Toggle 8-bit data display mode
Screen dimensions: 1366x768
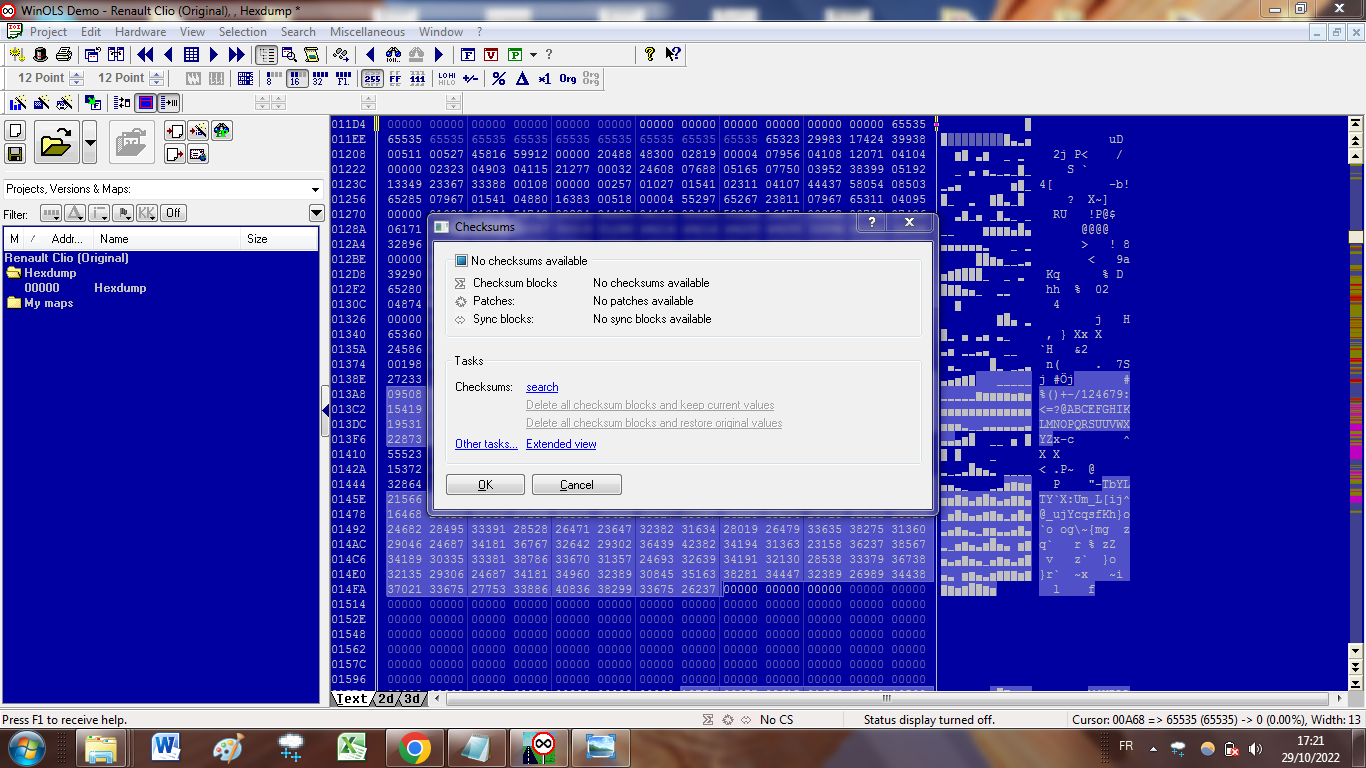click(x=273, y=78)
